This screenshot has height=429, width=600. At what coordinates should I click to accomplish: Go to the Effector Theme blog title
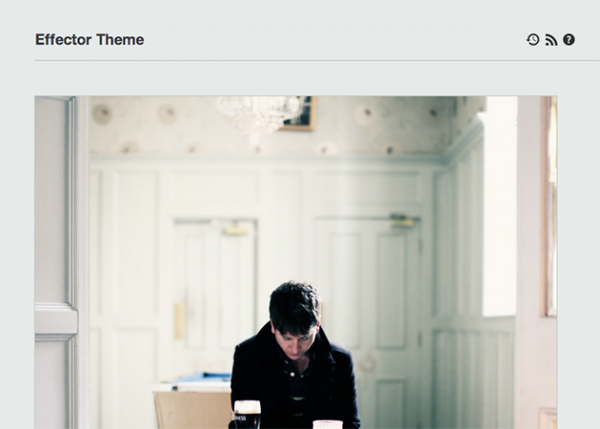click(90, 40)
